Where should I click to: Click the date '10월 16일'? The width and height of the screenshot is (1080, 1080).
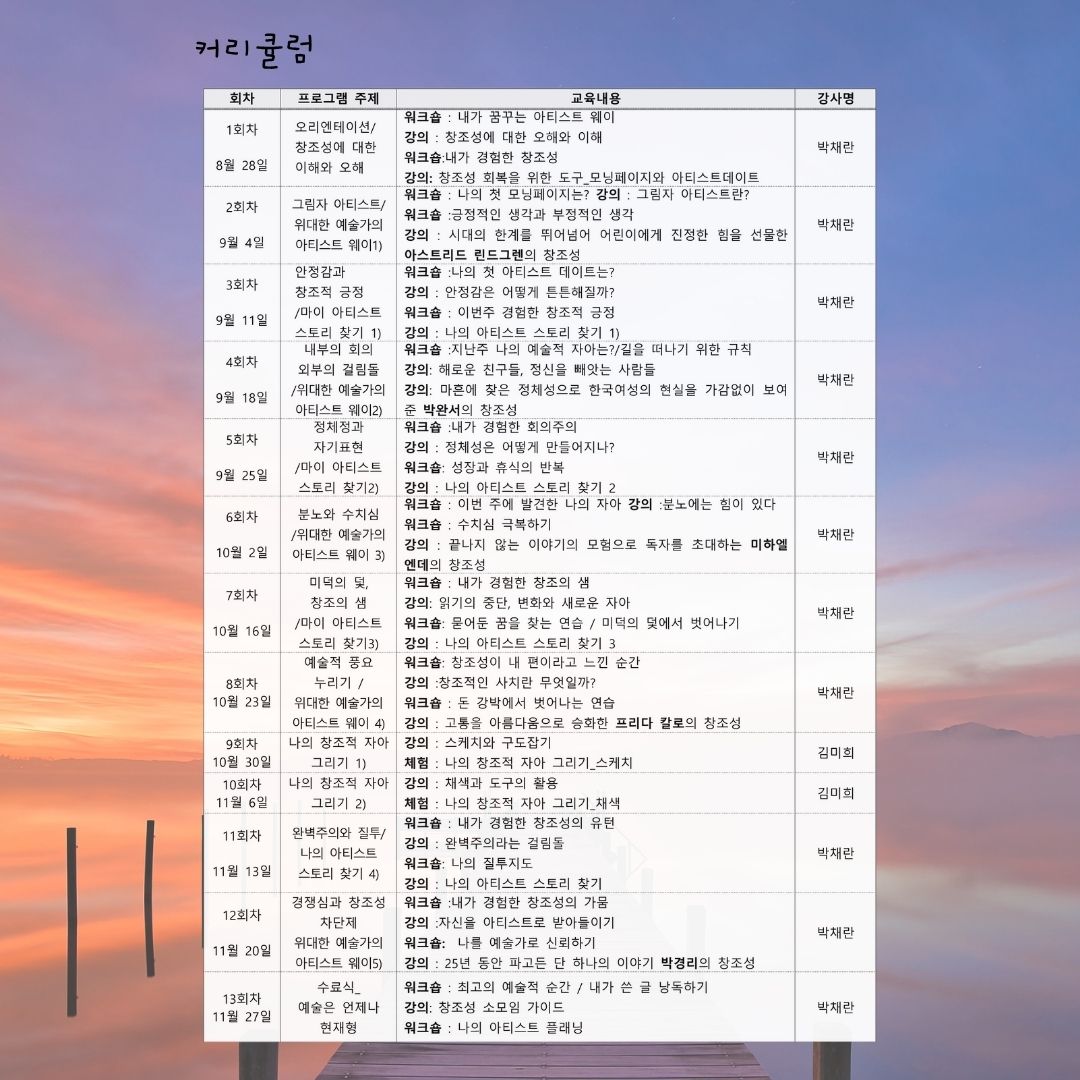tap(242, 631)
